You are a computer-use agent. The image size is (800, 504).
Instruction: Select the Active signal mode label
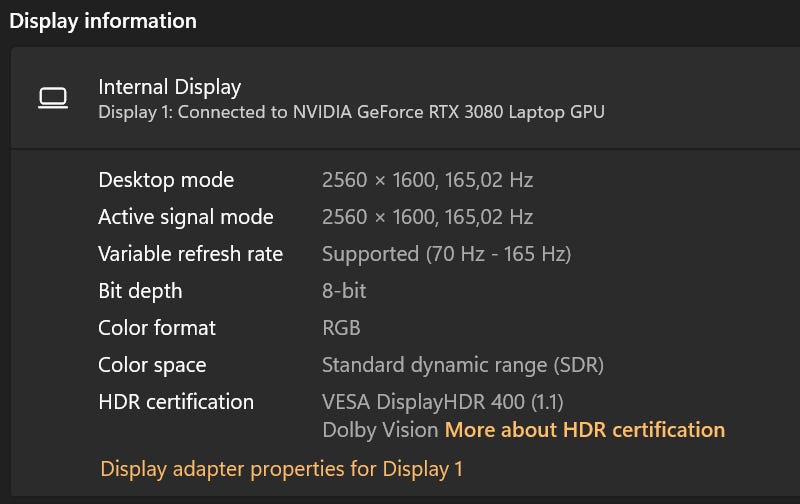coord(186,217)
